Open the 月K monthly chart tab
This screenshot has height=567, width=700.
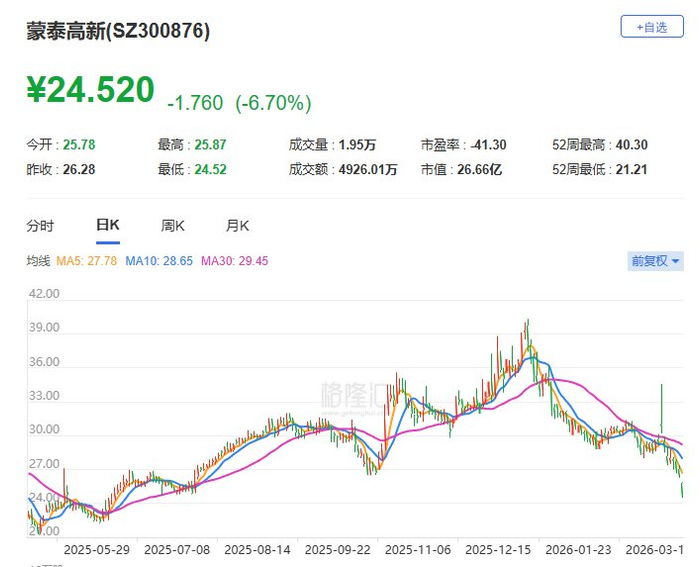point(237,225)
